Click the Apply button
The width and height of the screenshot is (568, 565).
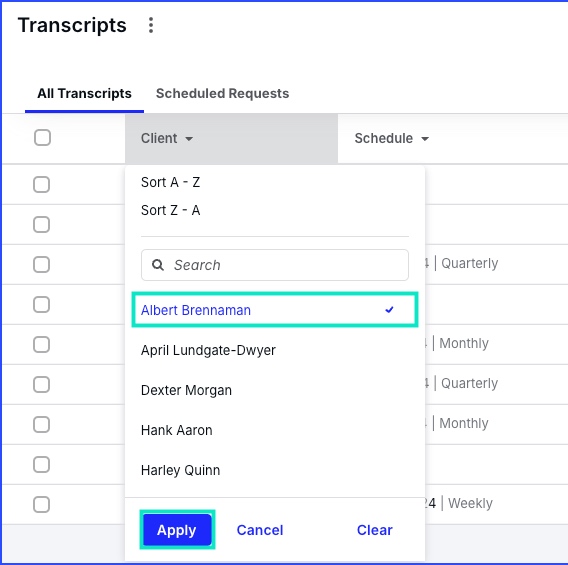click(x=177, y=530)
